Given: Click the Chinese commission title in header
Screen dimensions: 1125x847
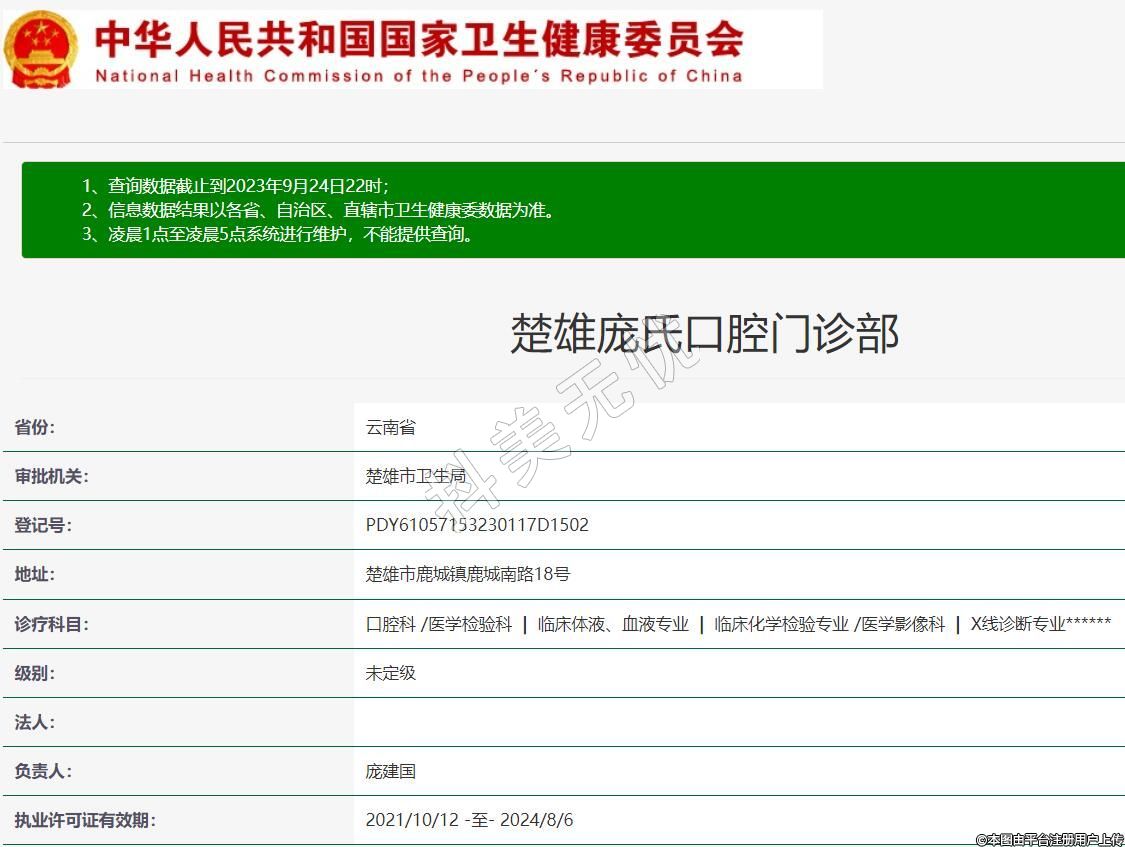Looking at the screenshot, I should (418, 39).
